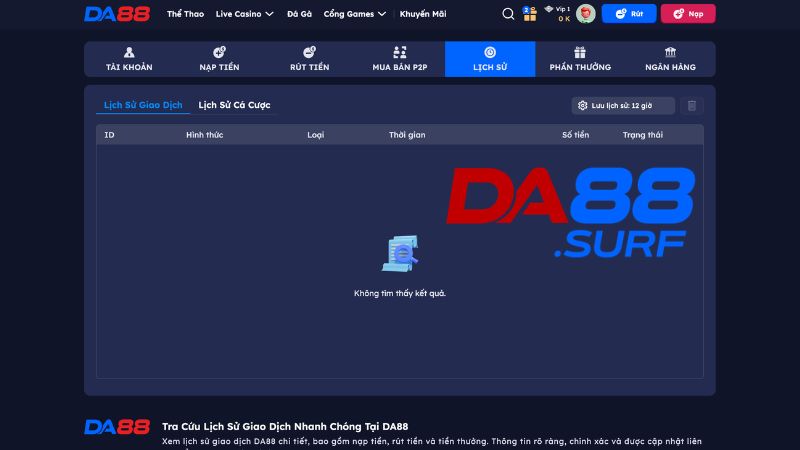Viewport: 800px width, 450px height.
Task: Open the search magnifier icon
Action: [508, 14]
